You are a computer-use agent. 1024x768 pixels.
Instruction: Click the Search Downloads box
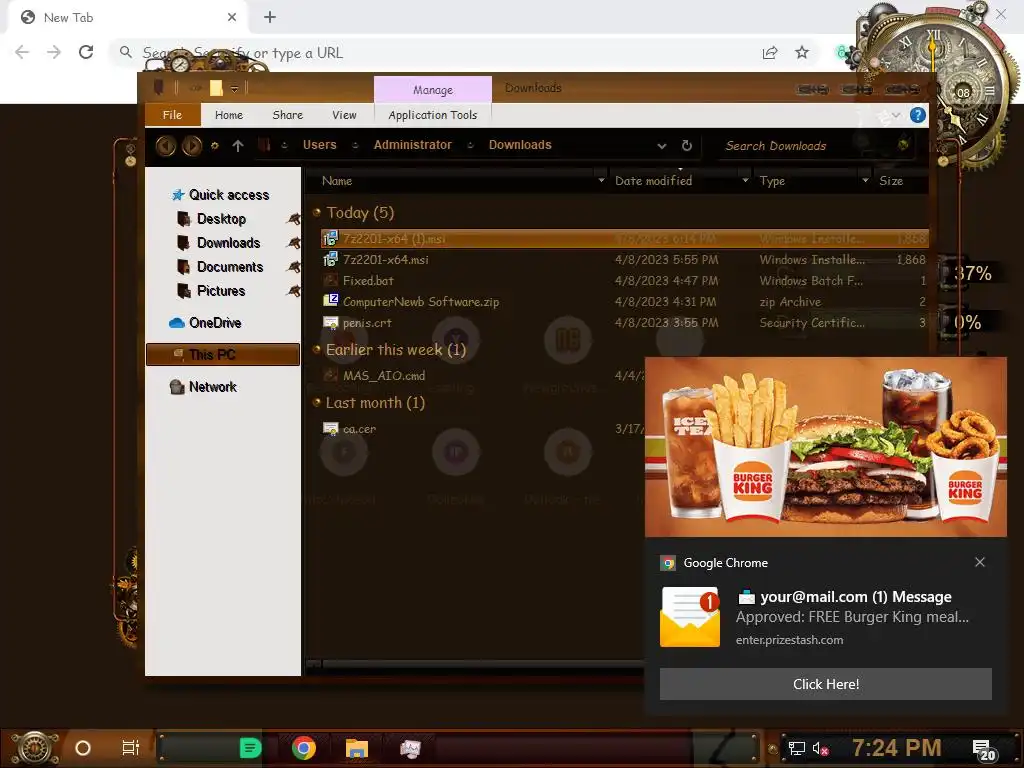click(816, 146)
